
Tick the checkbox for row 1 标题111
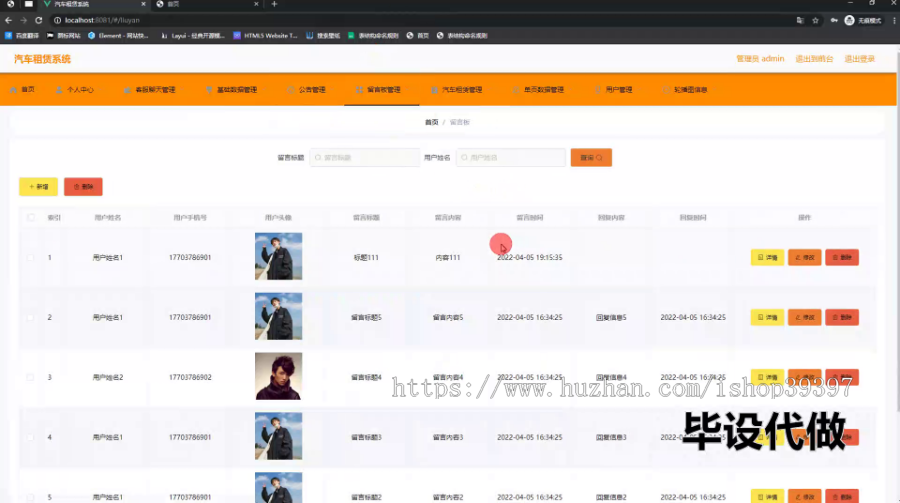coord(30,257)
